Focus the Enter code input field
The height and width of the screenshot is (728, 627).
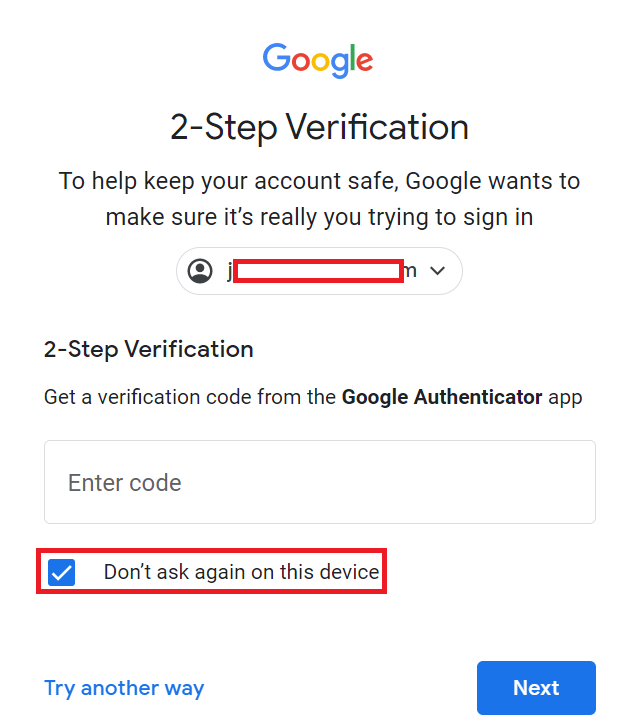pyautogui.click(x=320, y=482)
